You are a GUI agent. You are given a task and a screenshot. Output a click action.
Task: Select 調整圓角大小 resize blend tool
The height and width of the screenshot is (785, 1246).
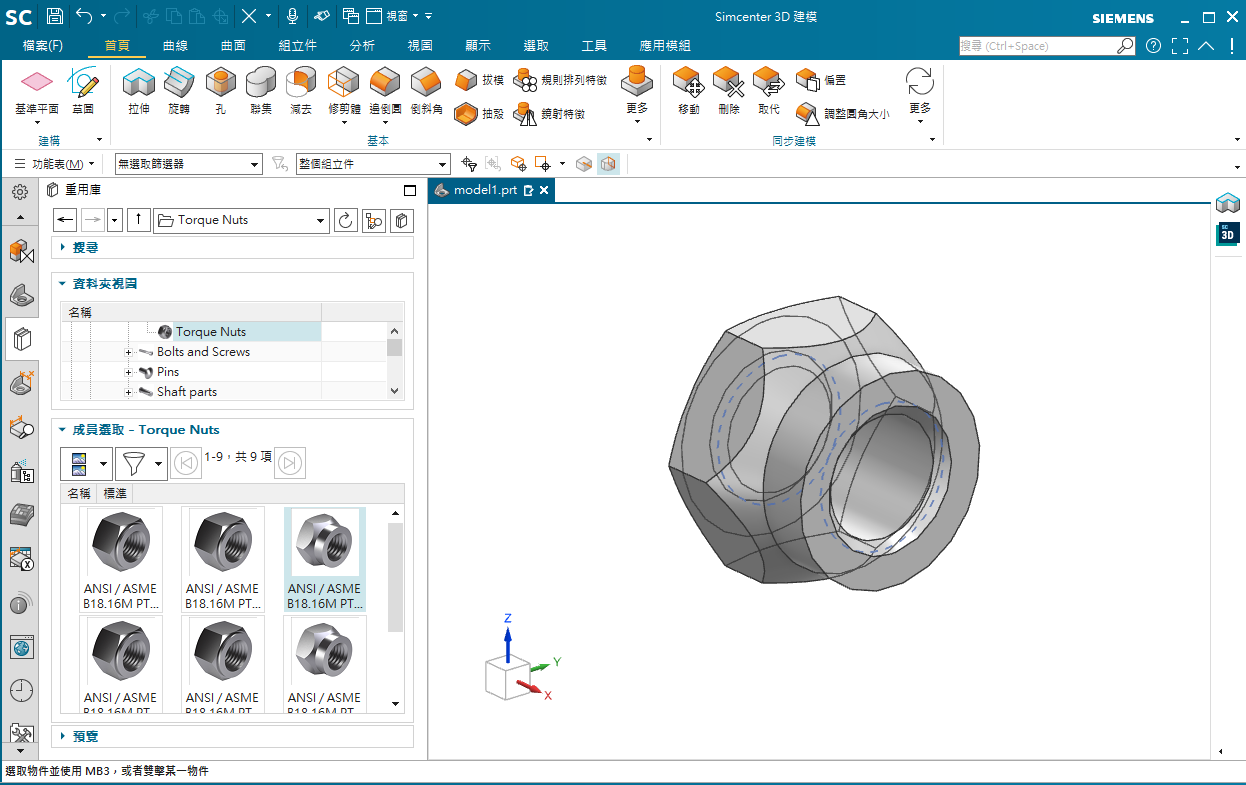pyautogui.click(x=842, y=114)
